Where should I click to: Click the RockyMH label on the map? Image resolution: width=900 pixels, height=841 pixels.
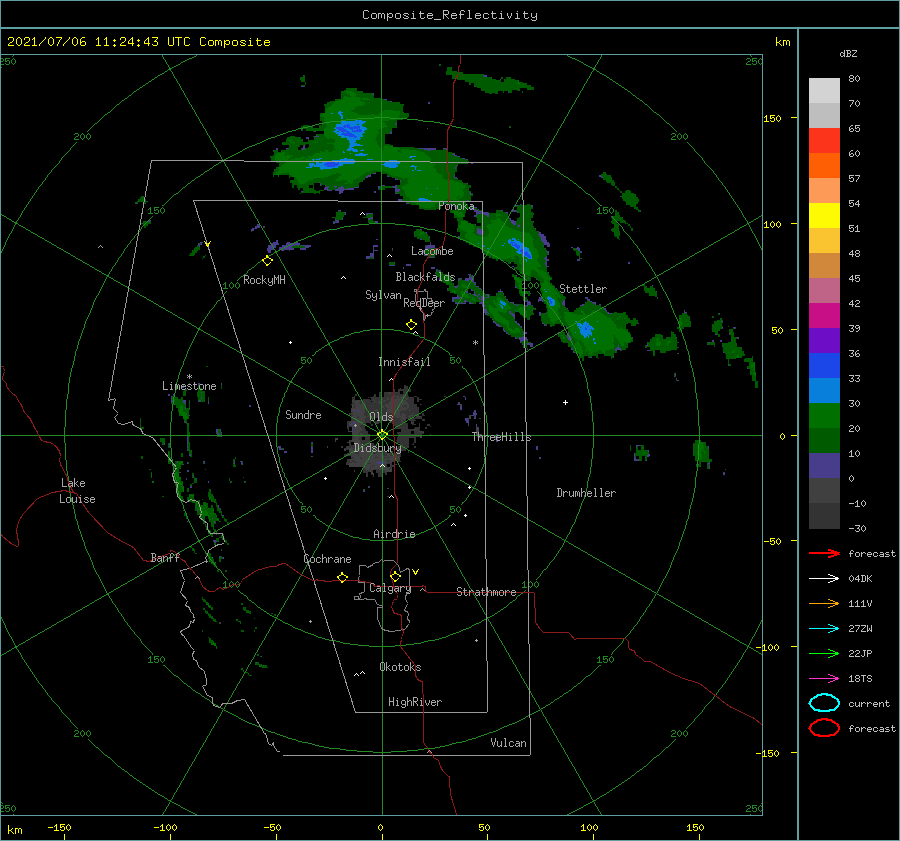tap(264, 280)
